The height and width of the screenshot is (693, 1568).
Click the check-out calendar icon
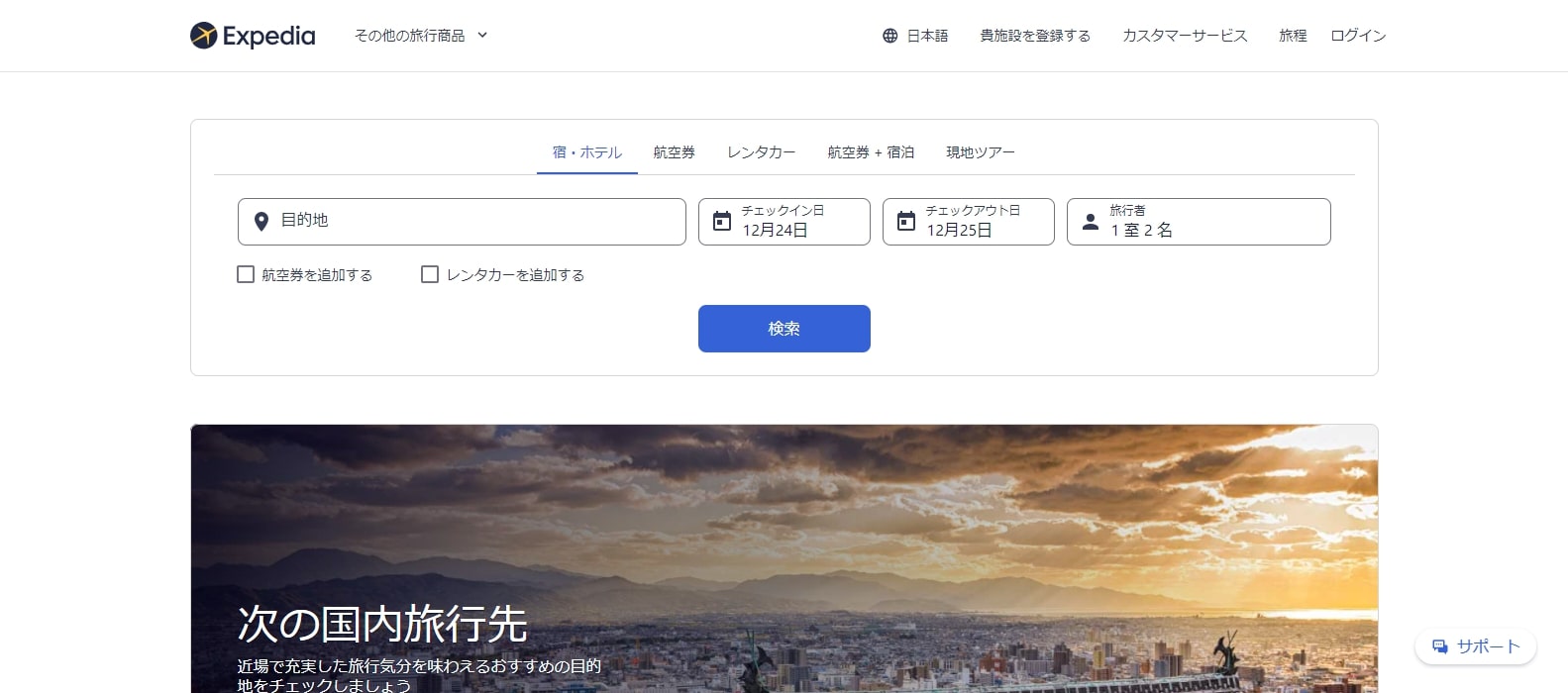click(906, 221)
